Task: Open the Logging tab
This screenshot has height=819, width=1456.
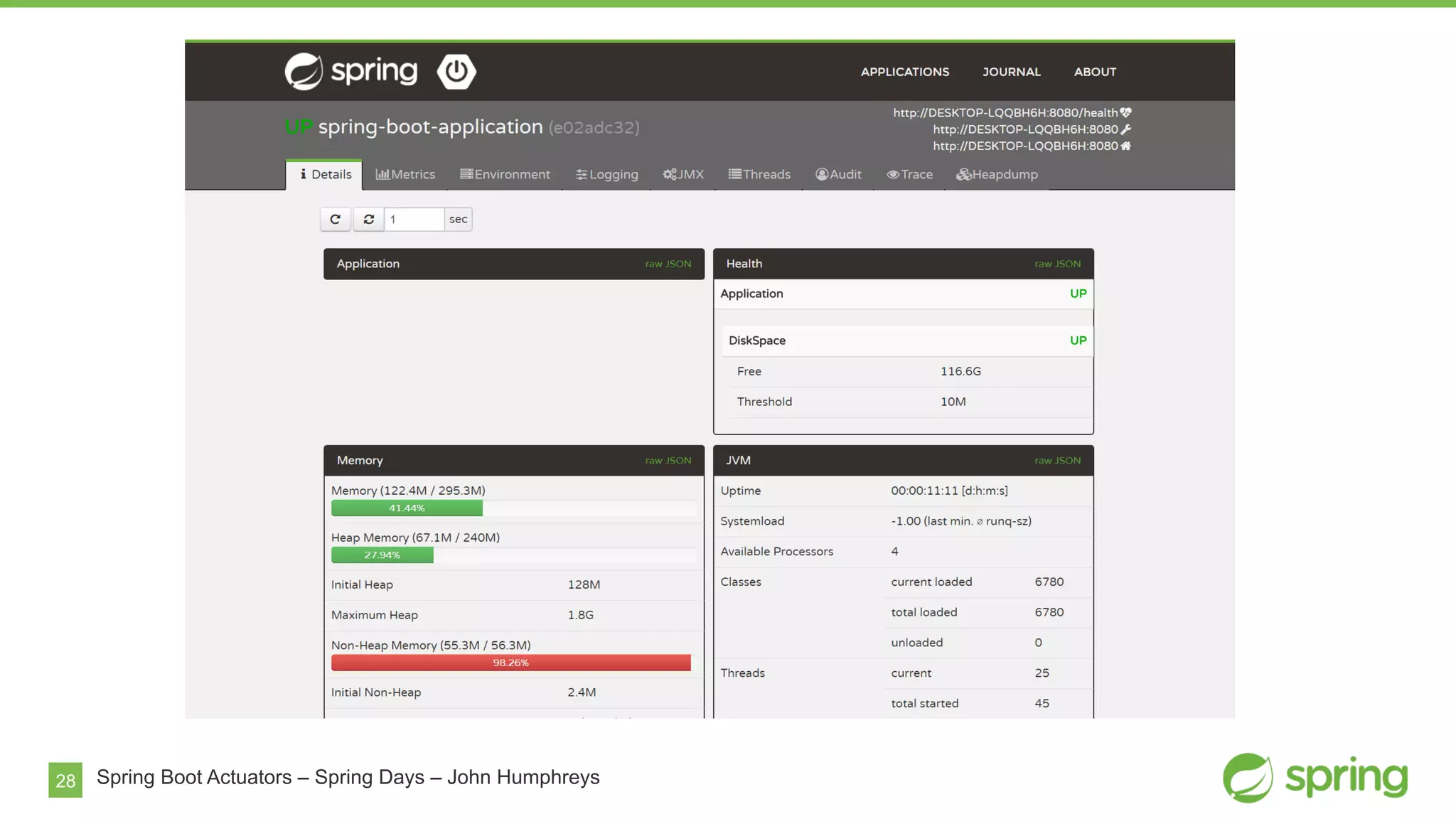Action: (607, 174)
